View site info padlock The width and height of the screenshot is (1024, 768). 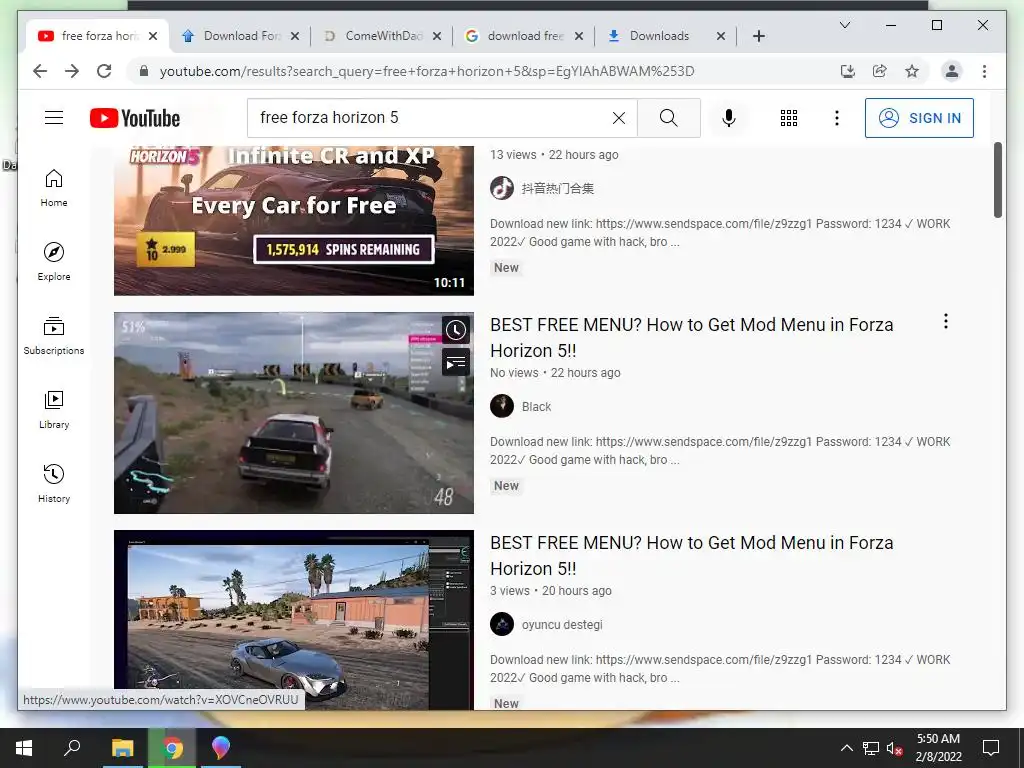(x=144, y=71)
